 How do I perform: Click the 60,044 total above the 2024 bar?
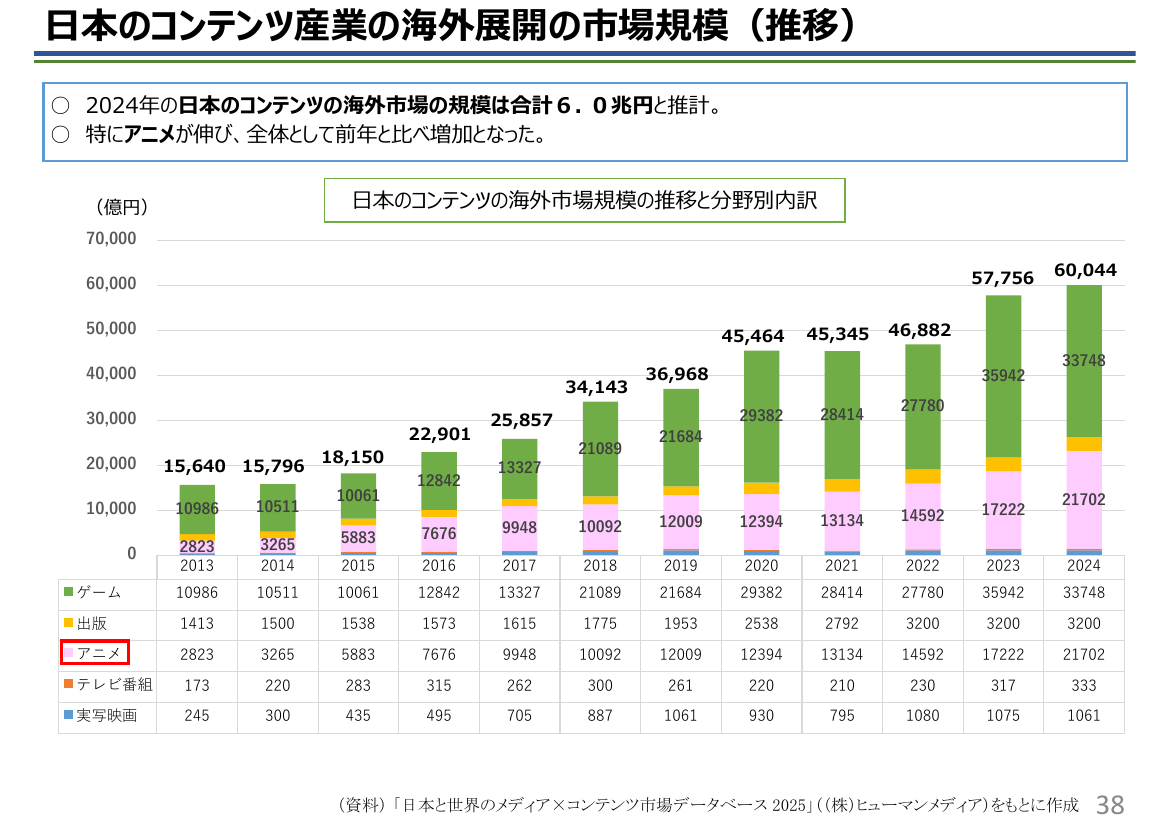[x=1085, y=270]
